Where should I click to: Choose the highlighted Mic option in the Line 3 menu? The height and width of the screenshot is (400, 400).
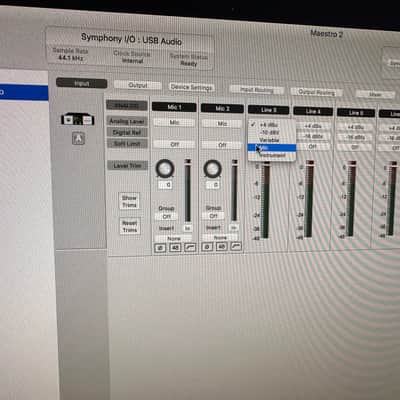[272, 148]
